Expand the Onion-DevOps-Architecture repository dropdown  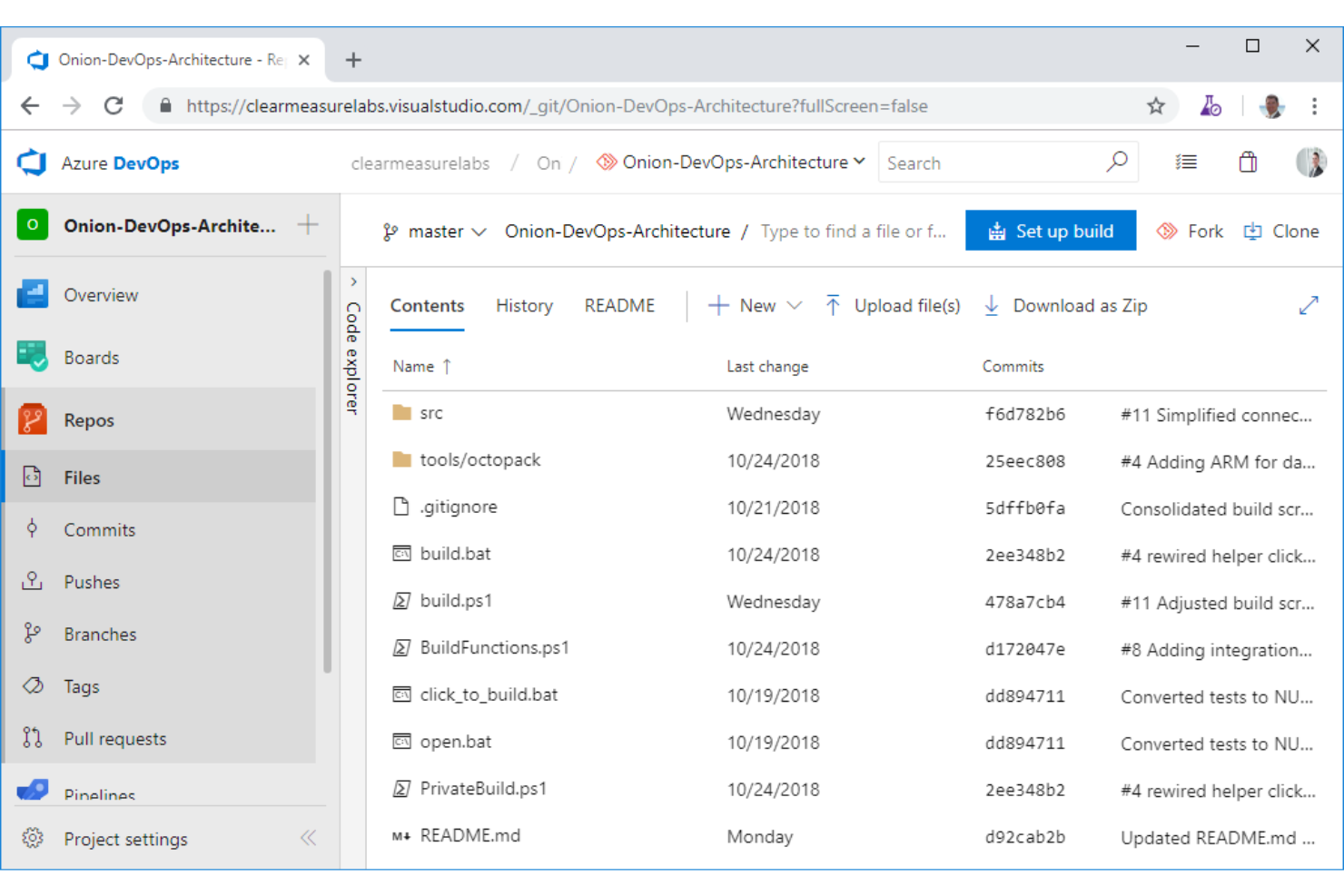[859, 162]
